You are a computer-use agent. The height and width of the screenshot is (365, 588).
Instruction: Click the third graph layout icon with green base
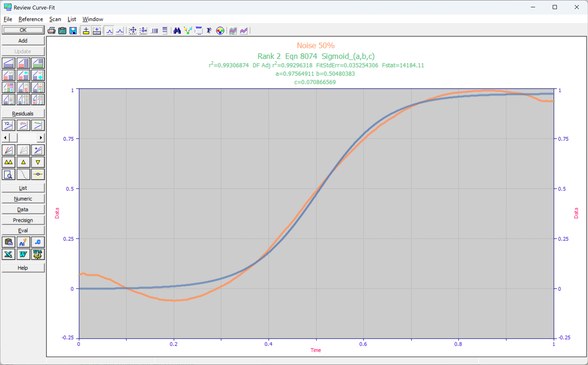(x=38, y=63)
